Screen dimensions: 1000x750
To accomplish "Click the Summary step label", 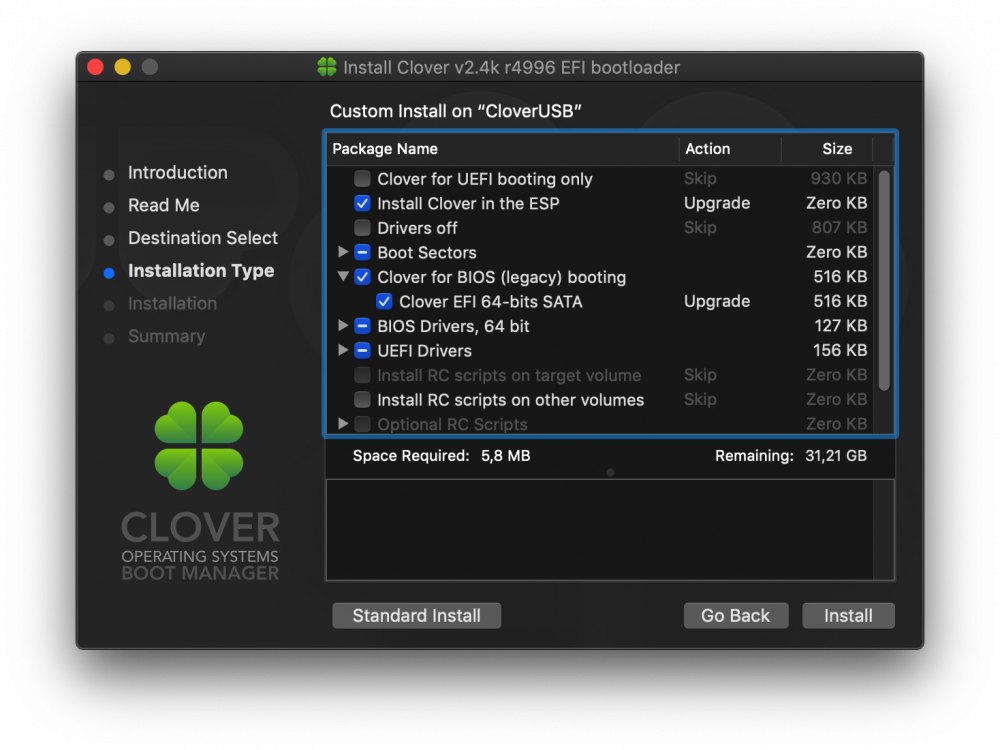I will point(166,336).
